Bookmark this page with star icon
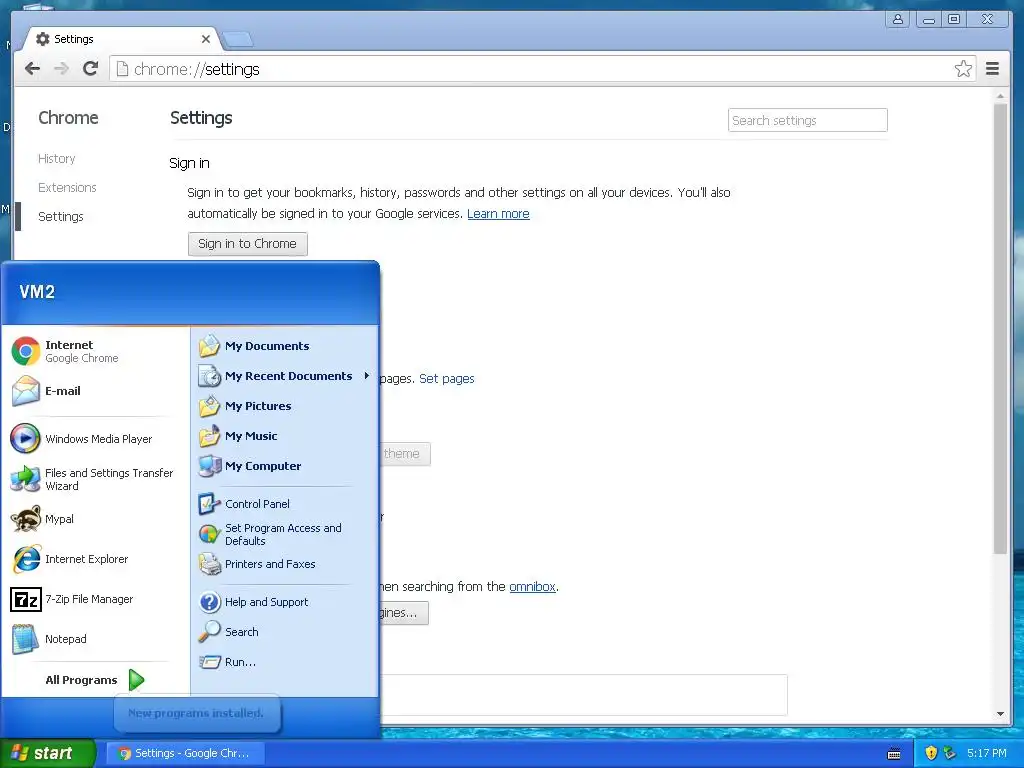The height and width of the screenshot is (768, 1024). coord(963,69)
